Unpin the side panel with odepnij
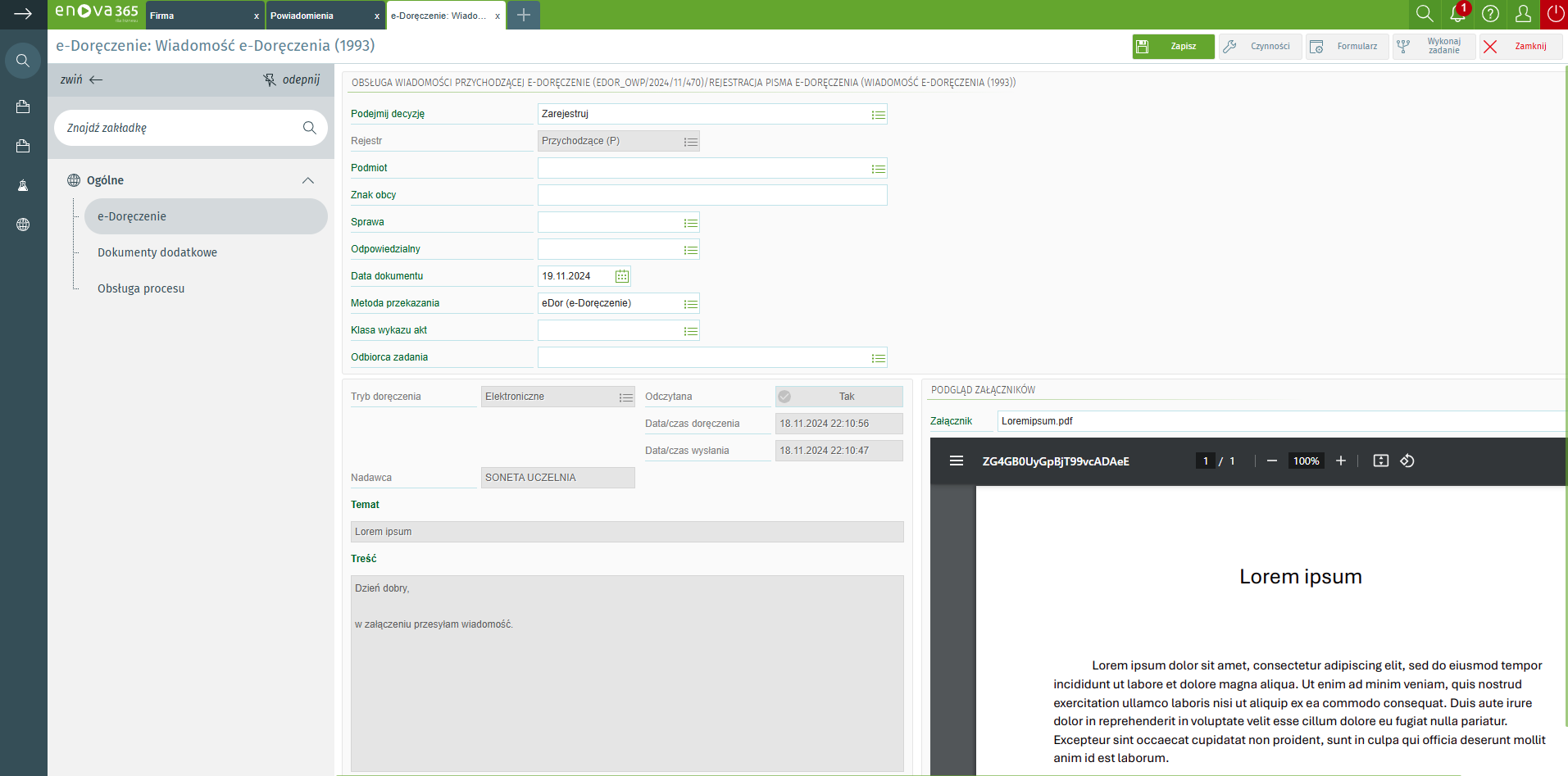Image resolution: width=1568 pixels, height=776 pixels. tap(292, 79)
